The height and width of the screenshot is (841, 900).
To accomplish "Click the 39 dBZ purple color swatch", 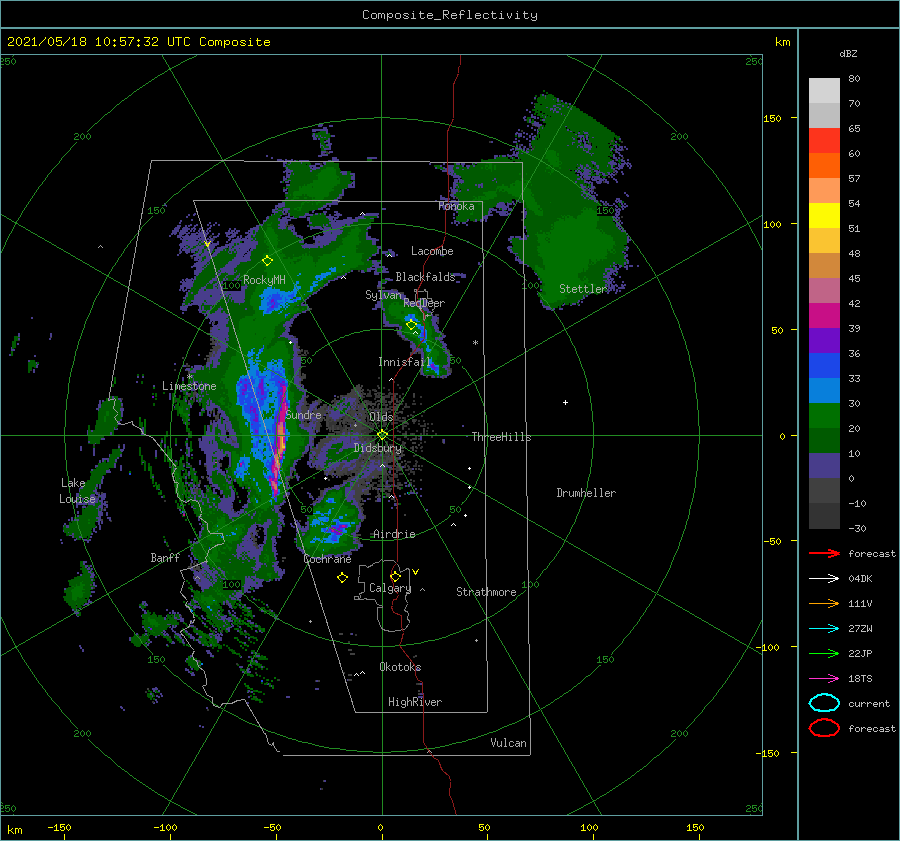I will click(824, 340).
